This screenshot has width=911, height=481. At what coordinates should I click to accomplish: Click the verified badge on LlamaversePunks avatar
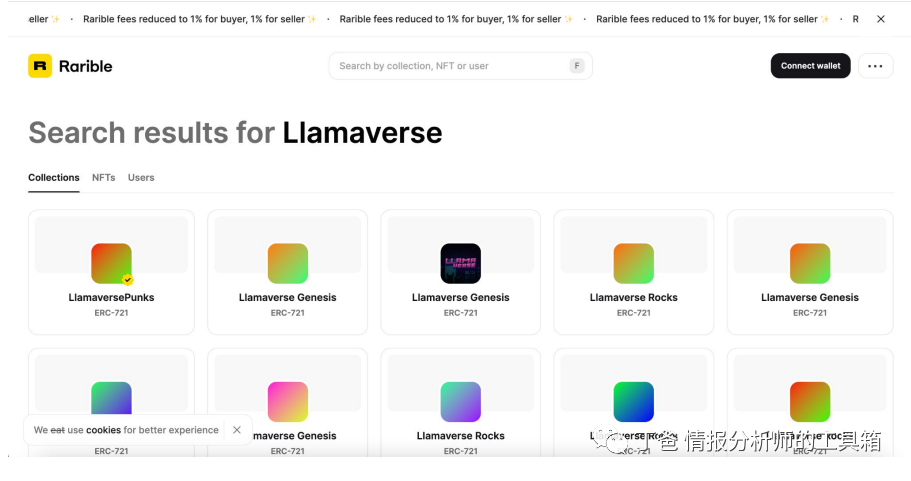click(x=128, y=280)
